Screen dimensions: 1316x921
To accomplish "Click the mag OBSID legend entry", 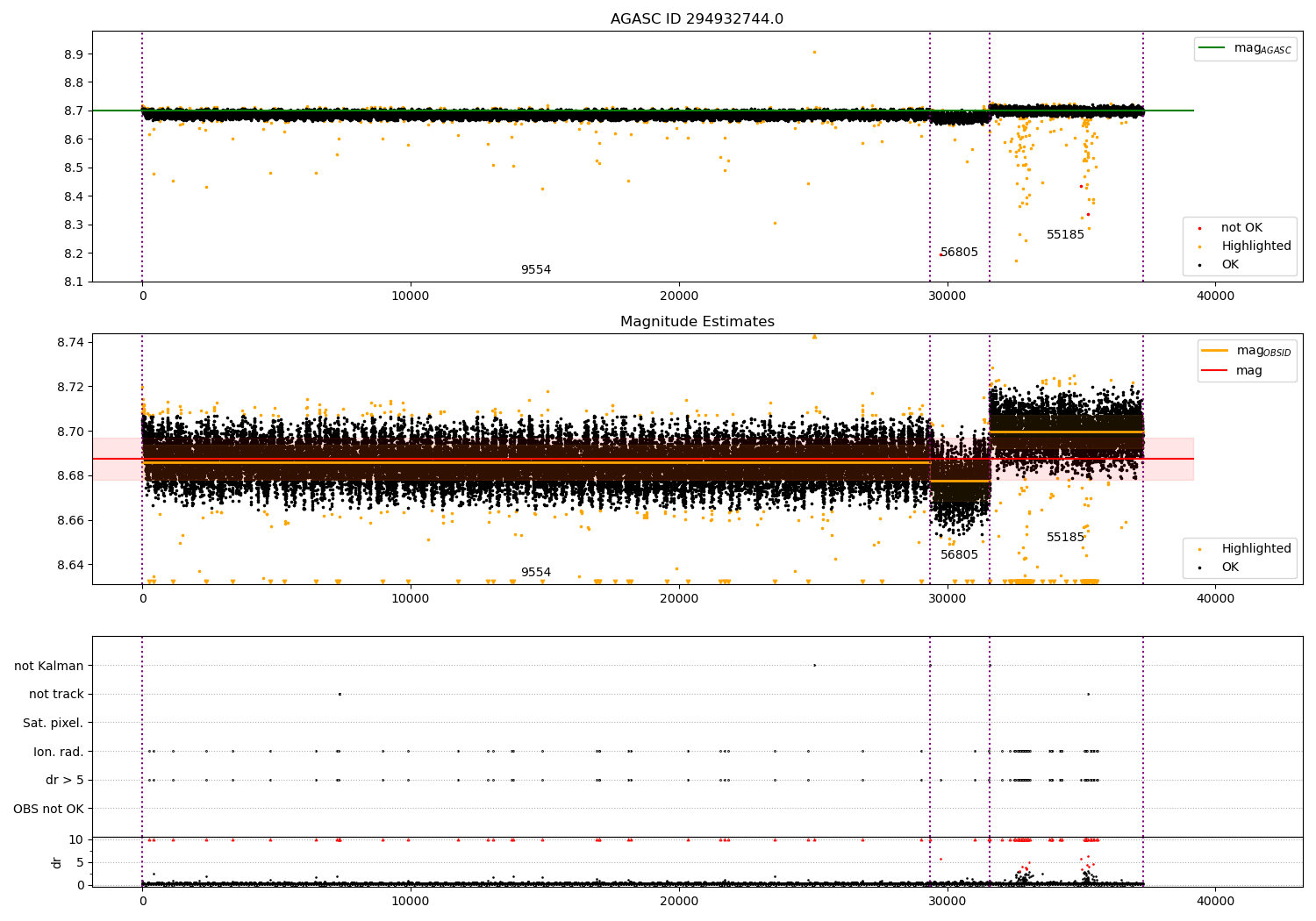I will click(x=1246, y=351).
